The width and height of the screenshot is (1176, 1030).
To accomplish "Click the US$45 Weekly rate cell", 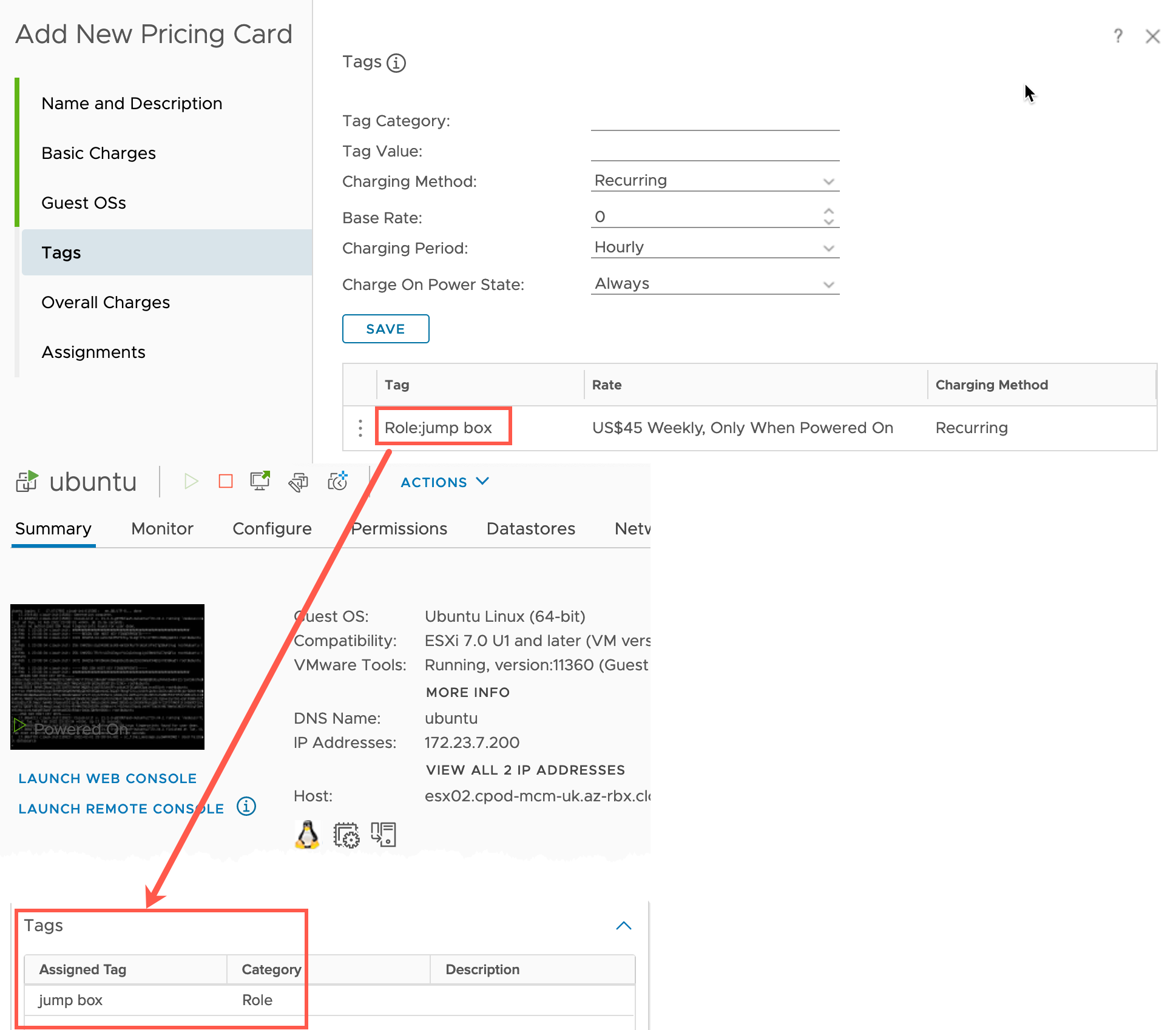I will [x=743, y=428].
